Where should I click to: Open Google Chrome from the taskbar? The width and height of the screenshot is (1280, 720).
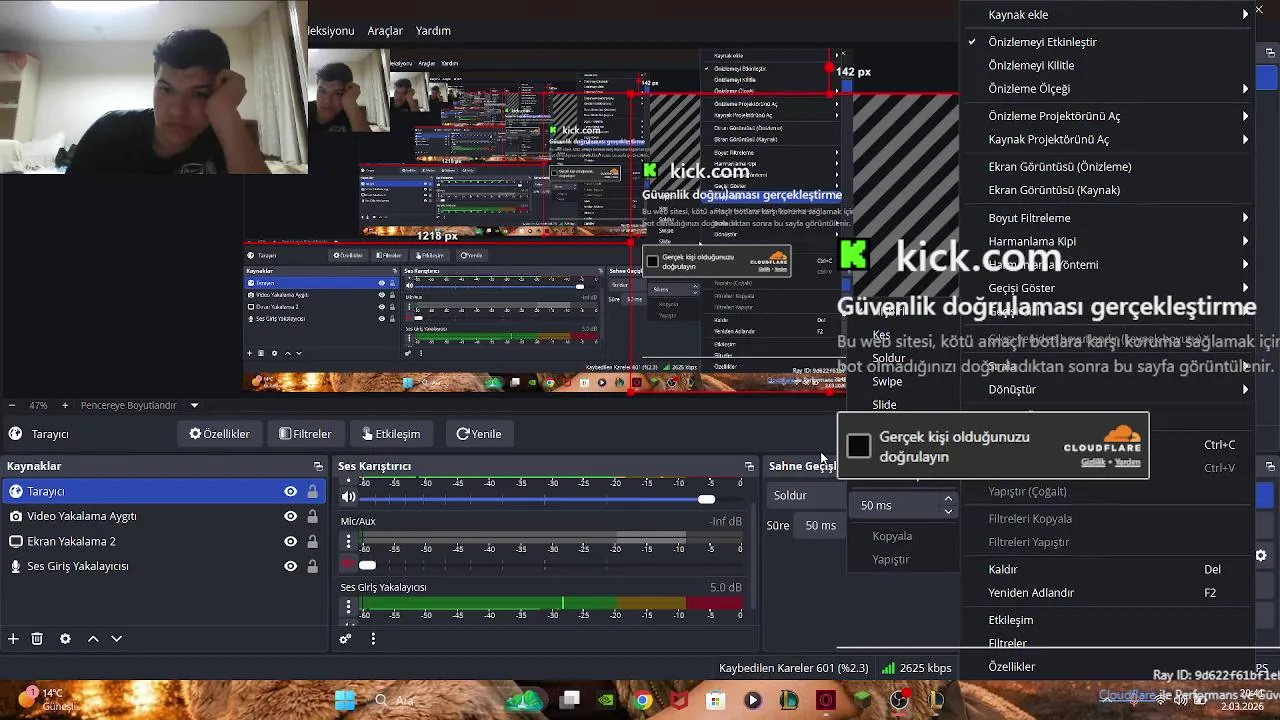coord(643,700)
